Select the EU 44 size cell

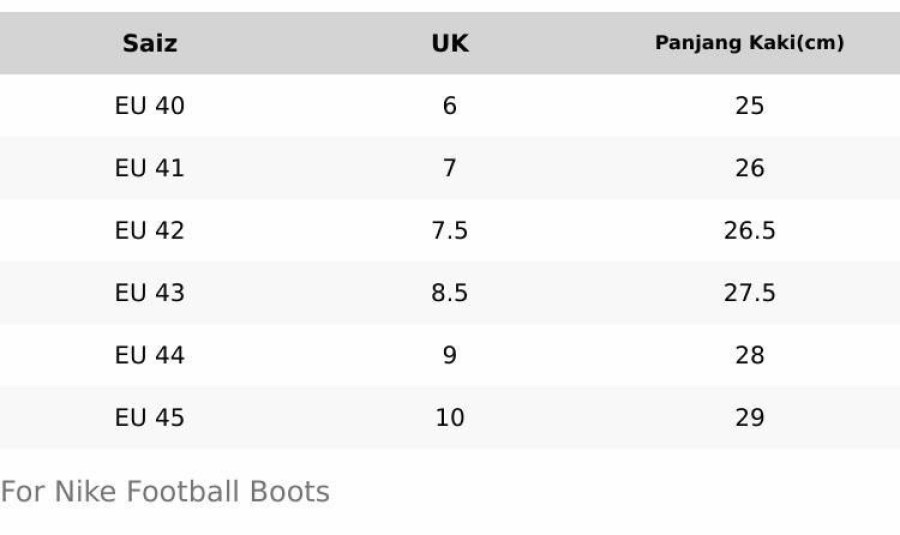[x=150, y=355]
